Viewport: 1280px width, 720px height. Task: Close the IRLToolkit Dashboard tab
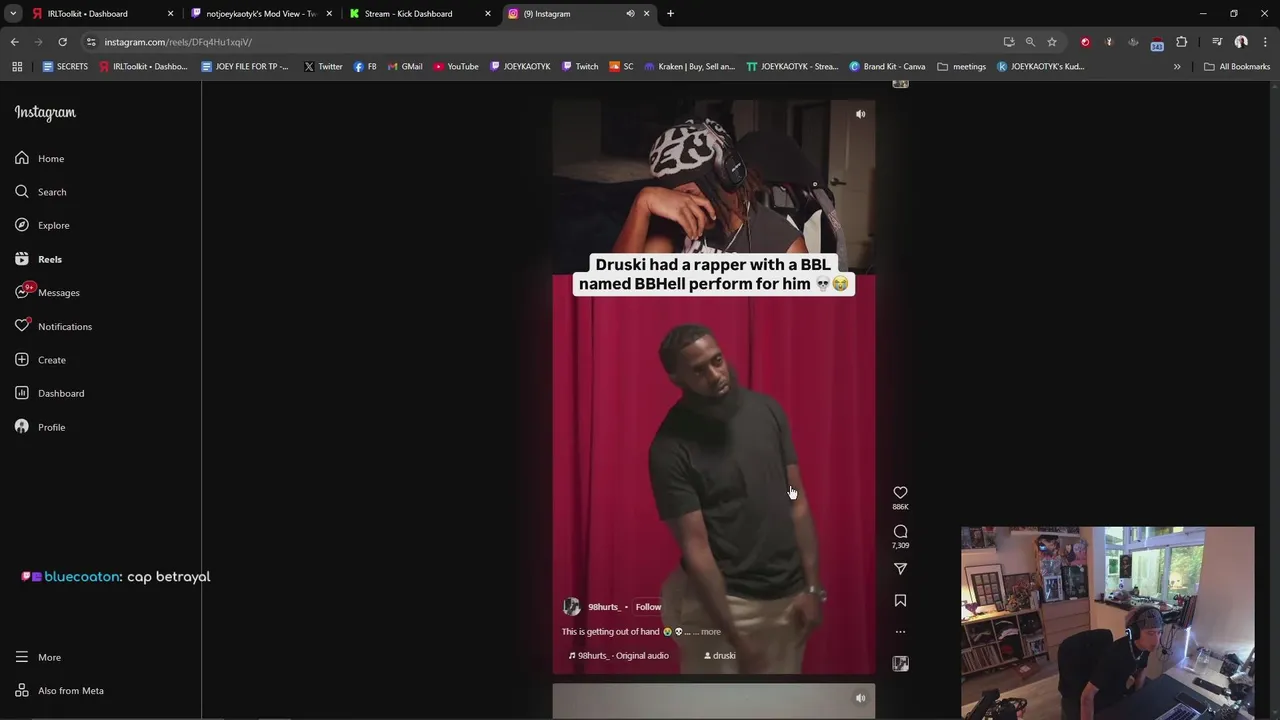[170, 14]
